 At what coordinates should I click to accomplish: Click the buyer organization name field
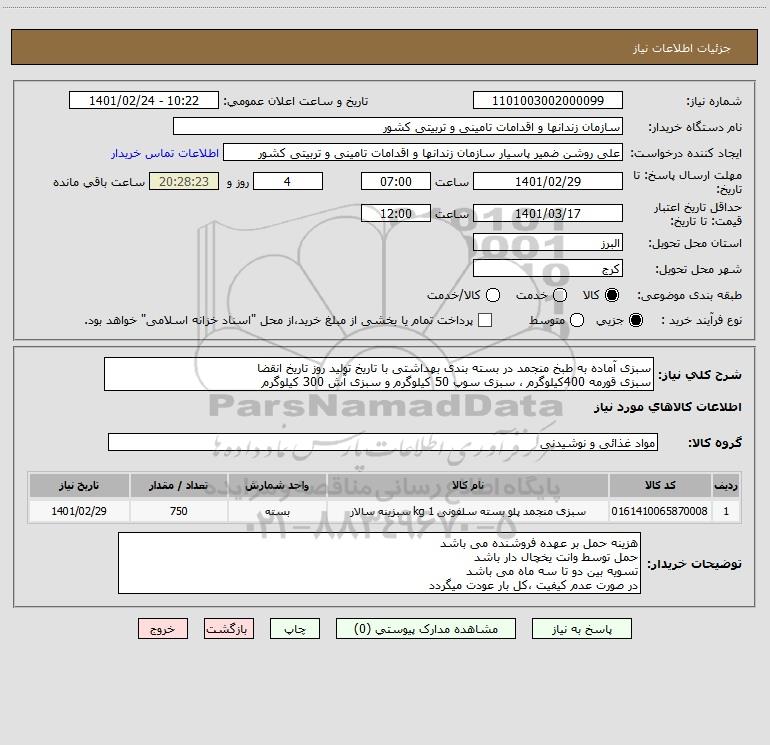point(398,127)
